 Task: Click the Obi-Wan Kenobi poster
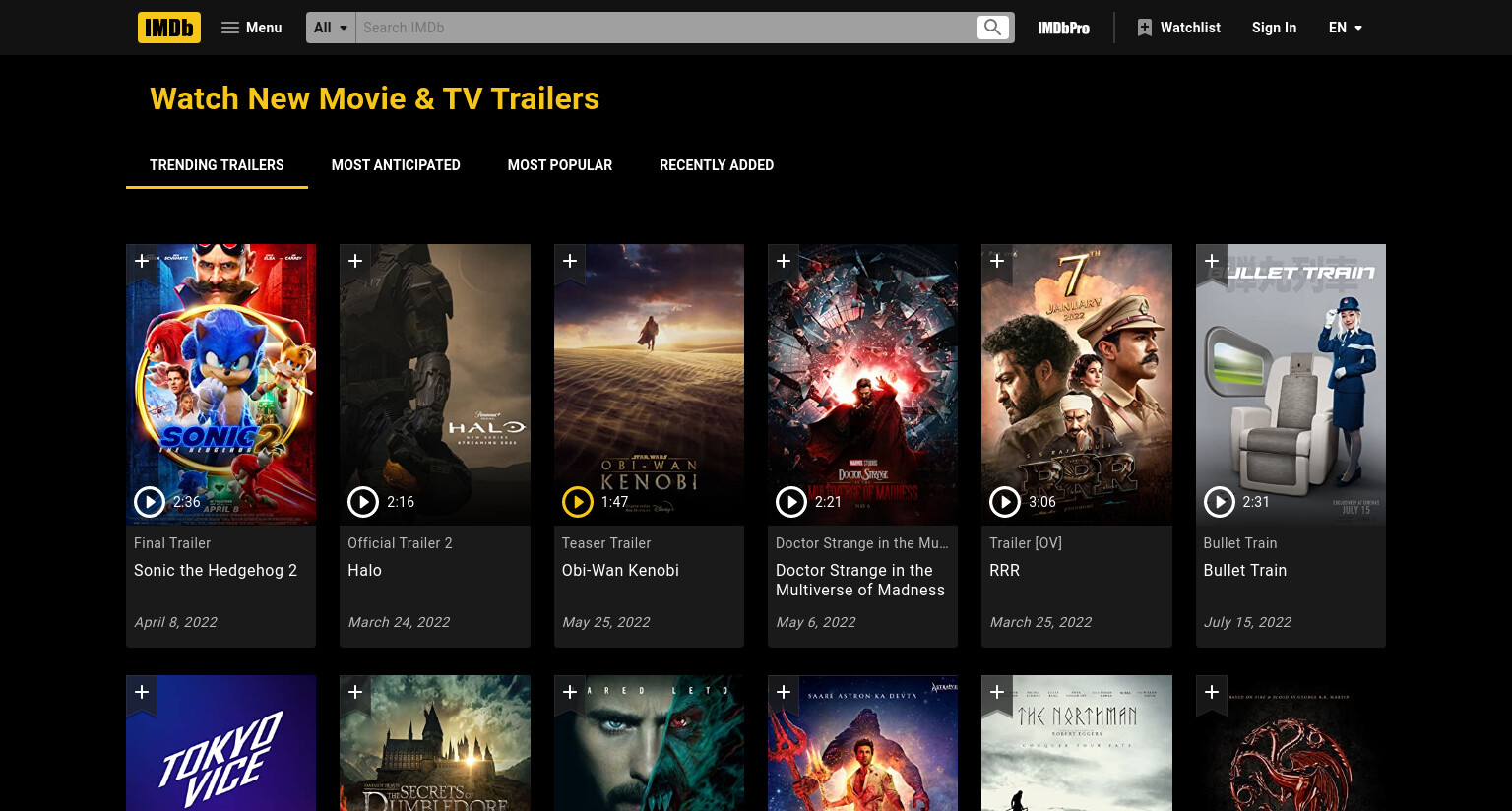[649, 384]
